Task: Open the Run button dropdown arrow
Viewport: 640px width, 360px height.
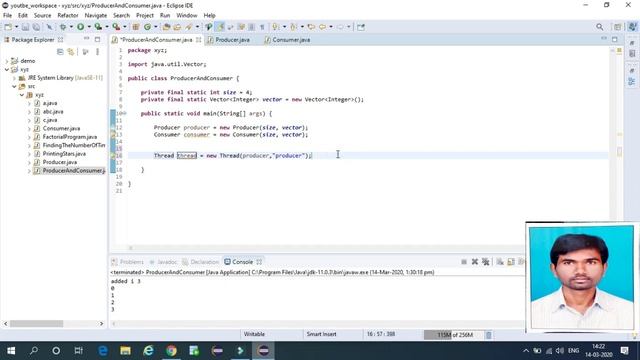Action: click(x=89, y=27)
